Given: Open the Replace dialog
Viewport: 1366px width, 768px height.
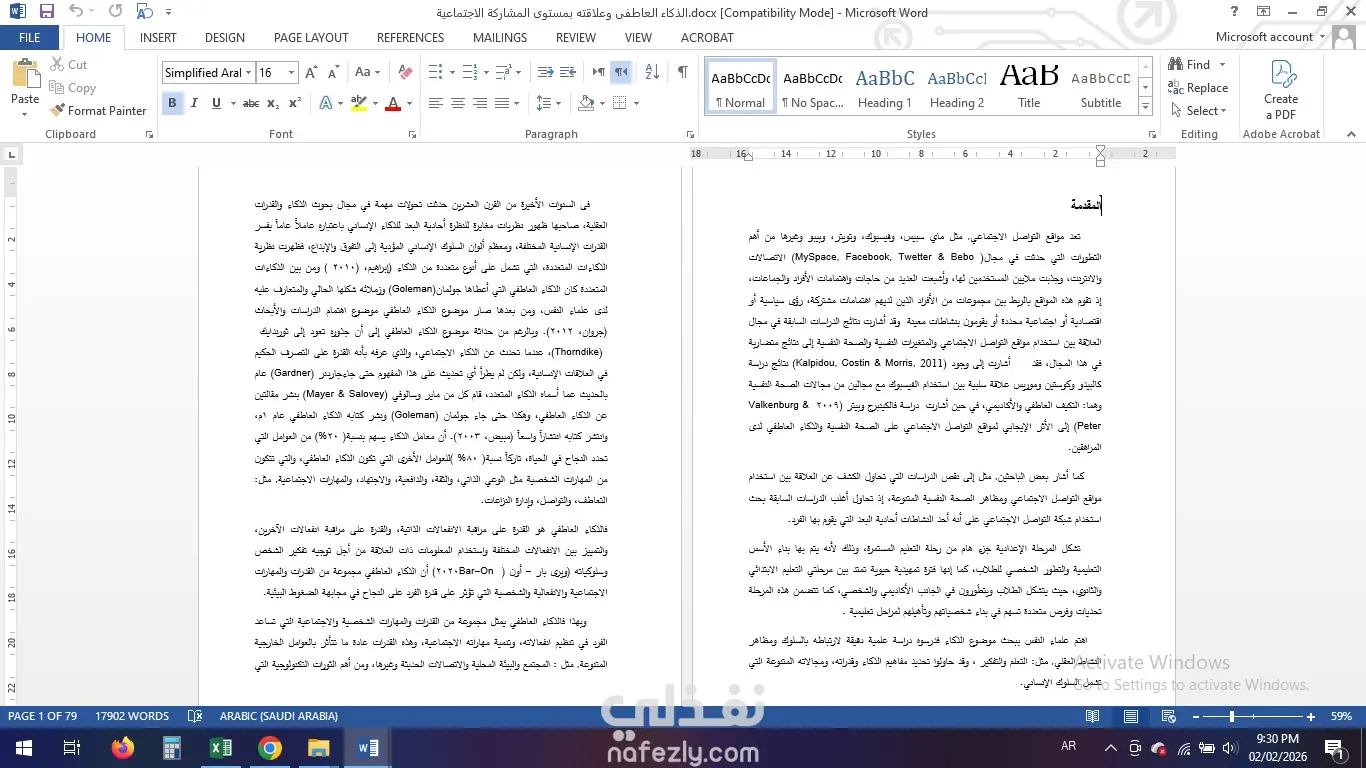Looking at the screenshot, I should 1198,88.
